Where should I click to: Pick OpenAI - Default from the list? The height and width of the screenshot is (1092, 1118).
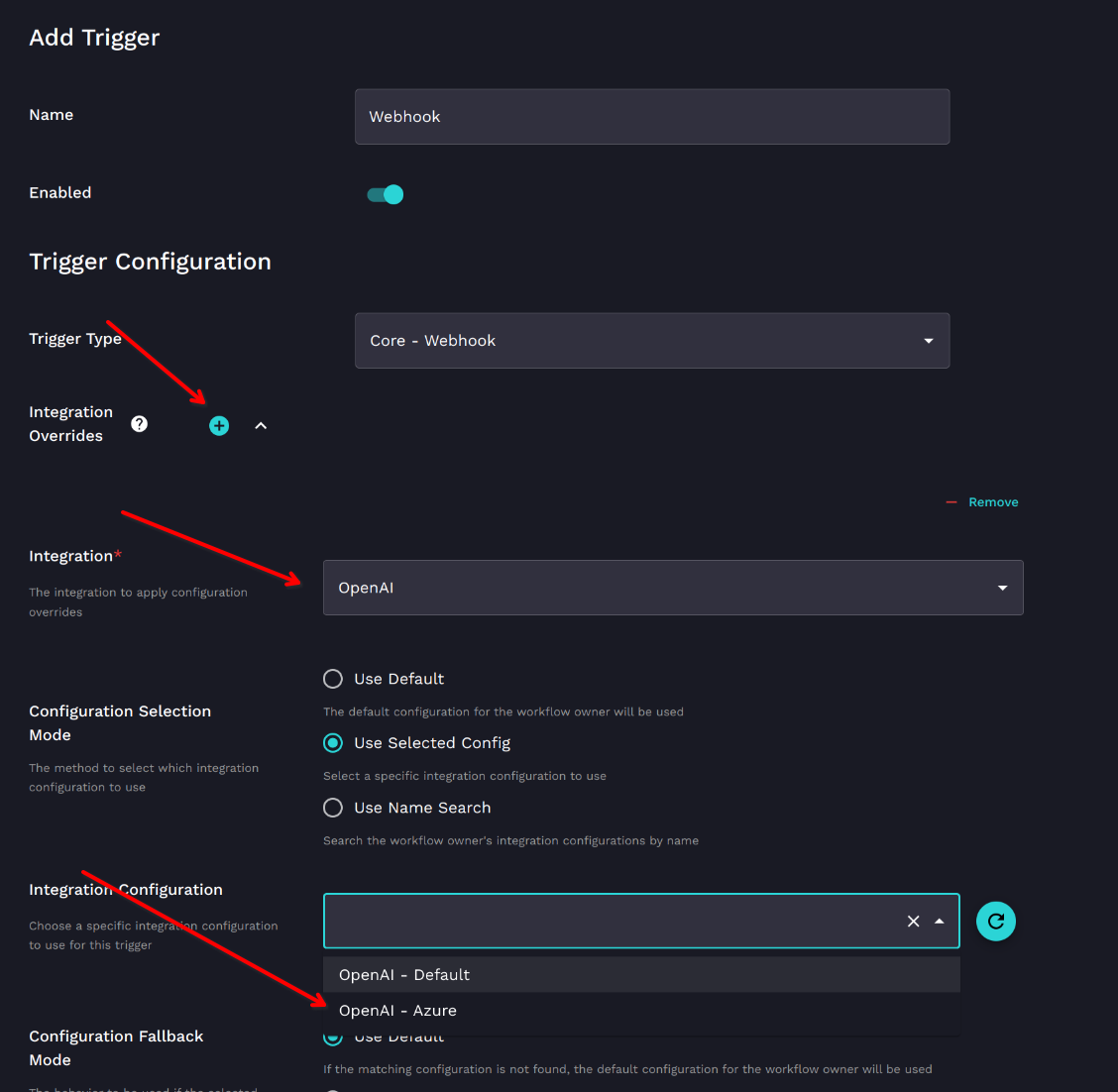click(x=404, y=975)
